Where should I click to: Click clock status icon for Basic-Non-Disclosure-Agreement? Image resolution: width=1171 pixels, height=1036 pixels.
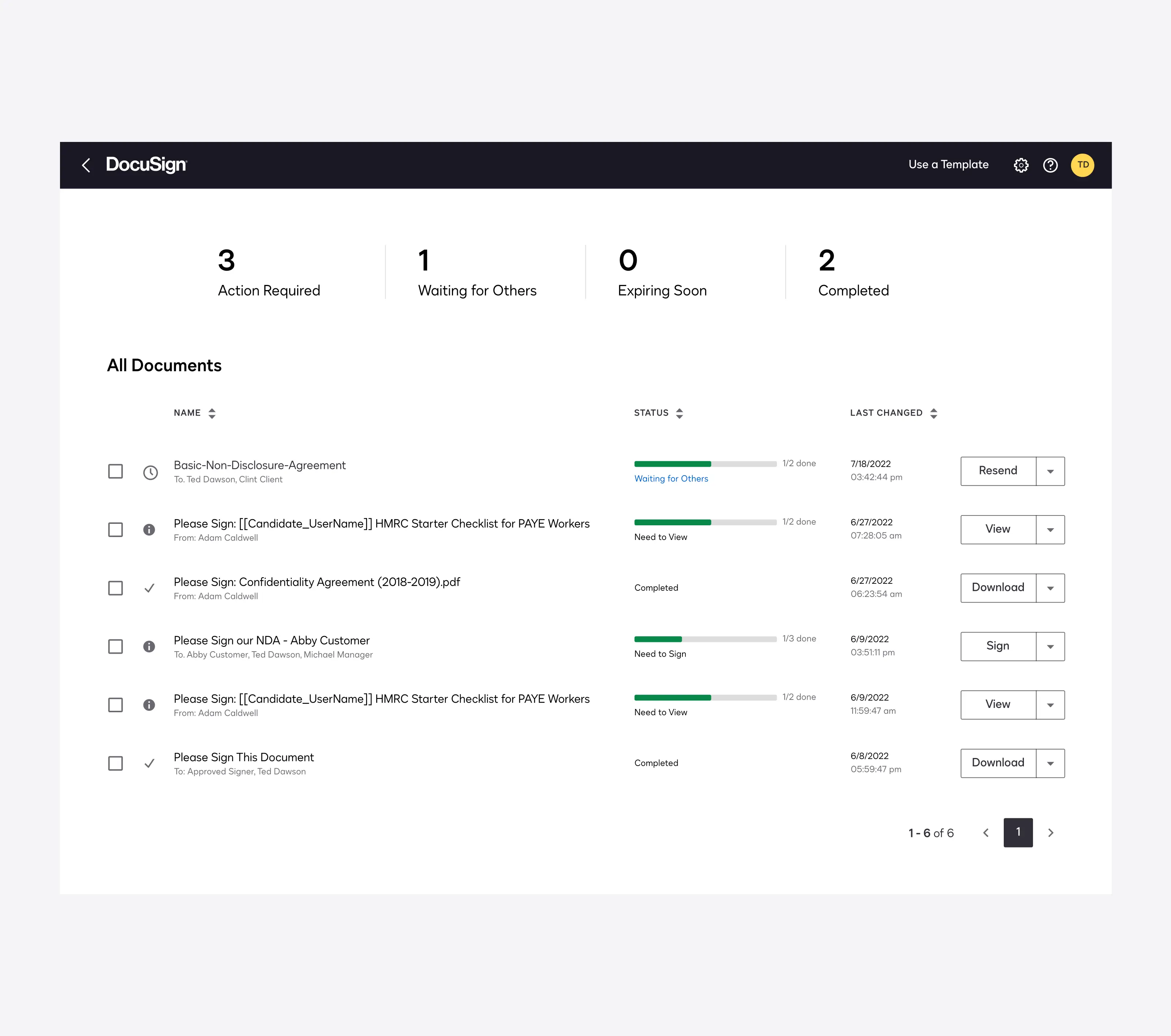click(x=150, y=473)
